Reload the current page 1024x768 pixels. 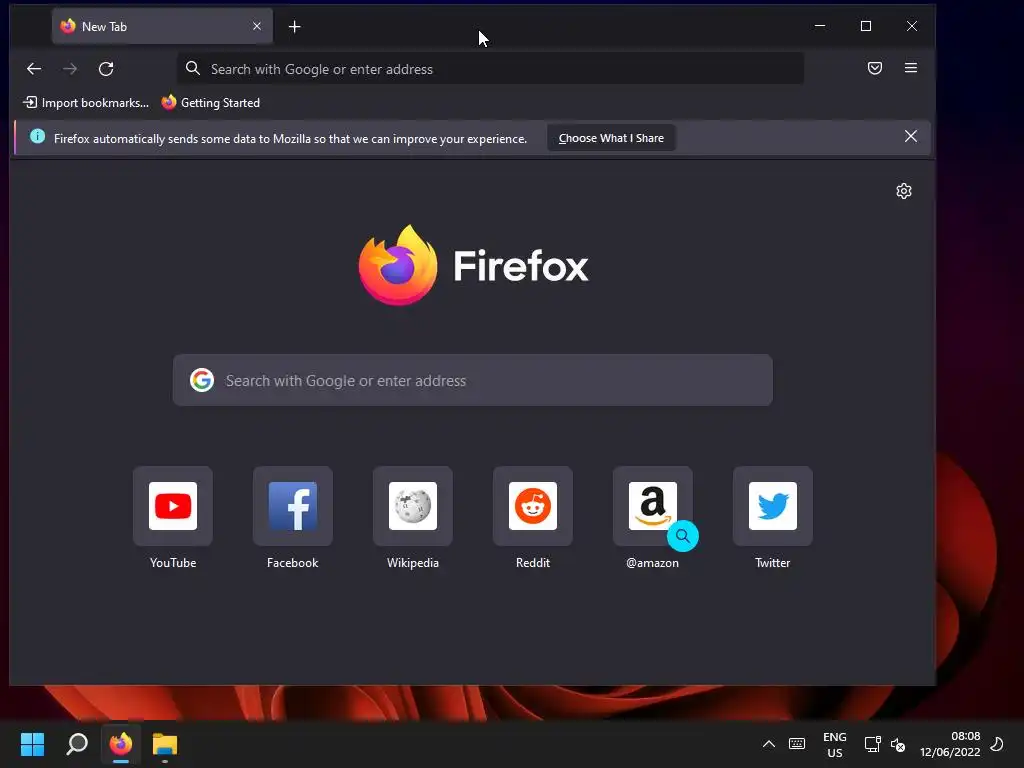[106, 69]
